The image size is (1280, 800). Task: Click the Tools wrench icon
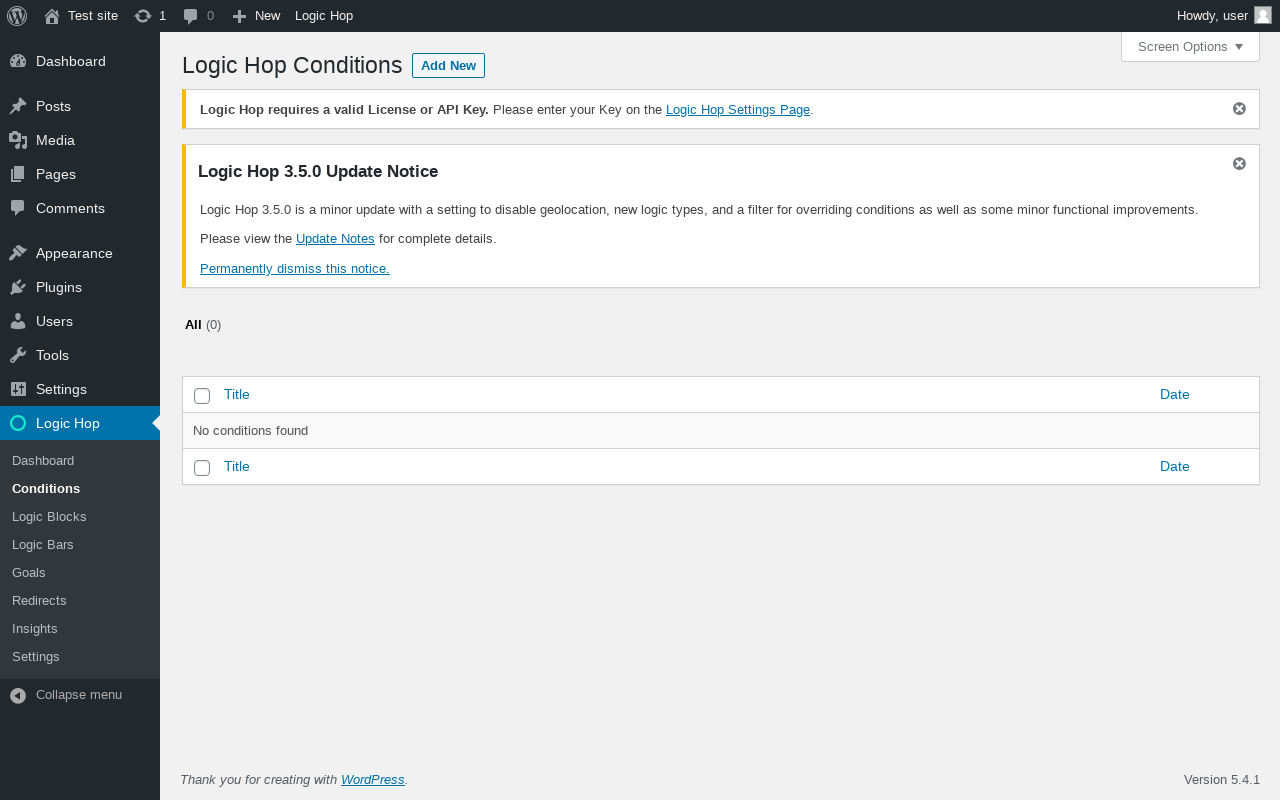click(18, 355)
